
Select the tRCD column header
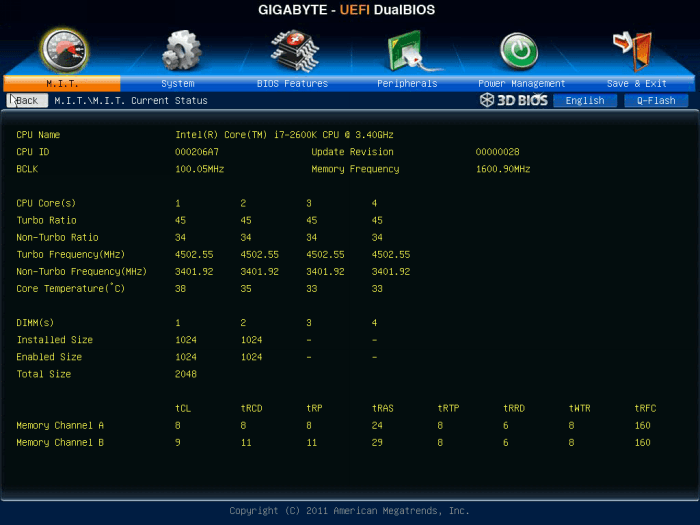pyautogui.click(x=251, y=408)
